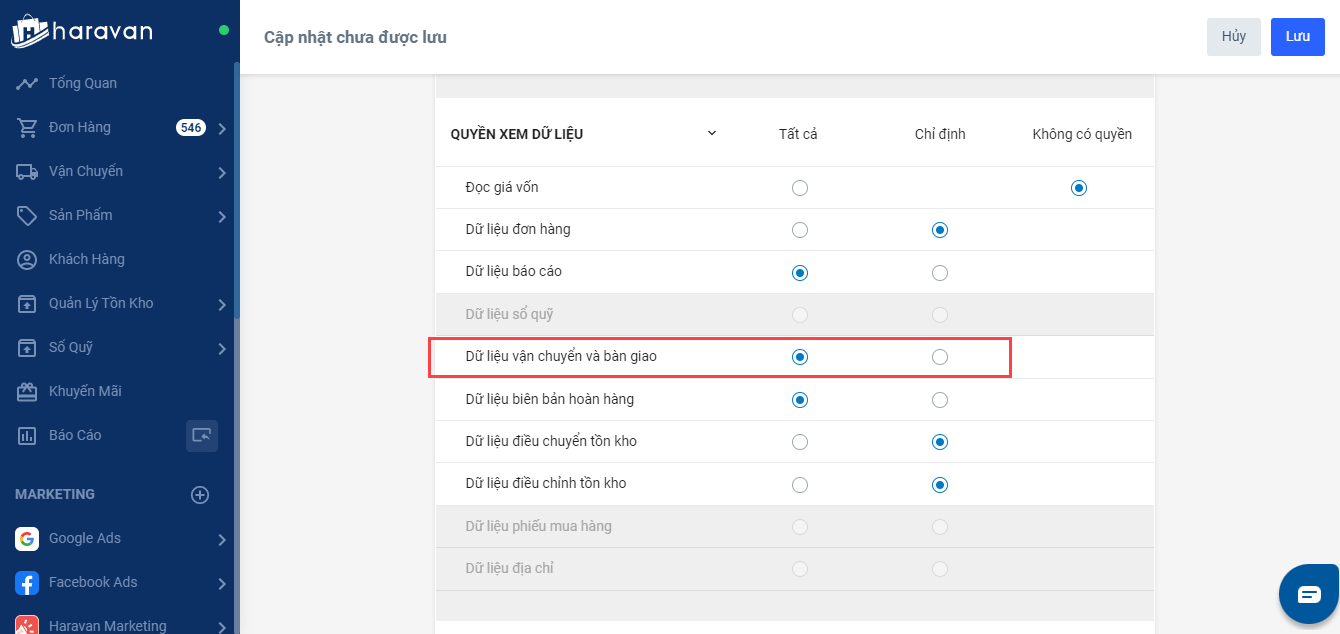Click the Lưu save button
The width and height of the screenshot is (1340, 634).
1297,37
